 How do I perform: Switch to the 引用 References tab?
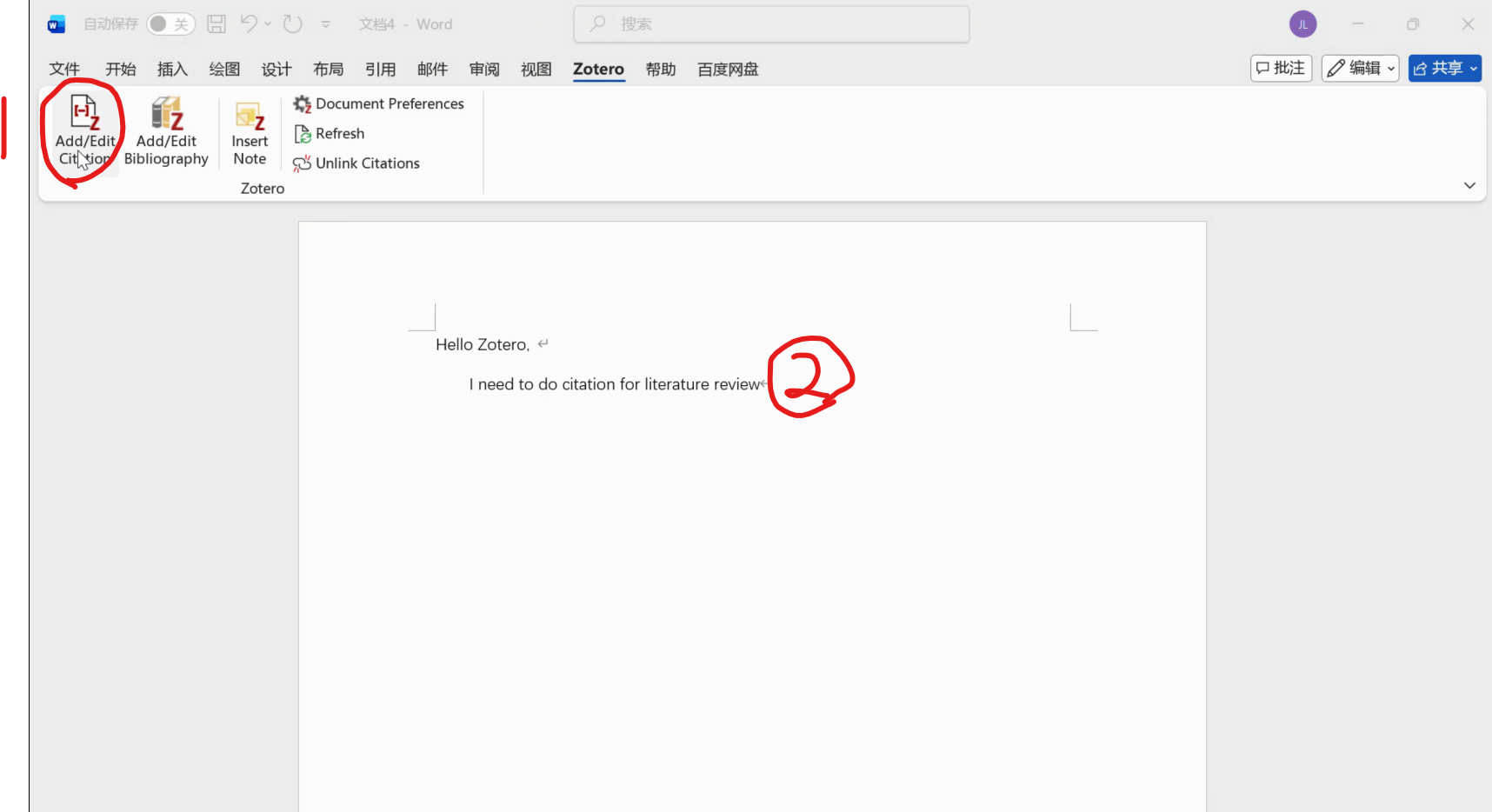point(380,70)
